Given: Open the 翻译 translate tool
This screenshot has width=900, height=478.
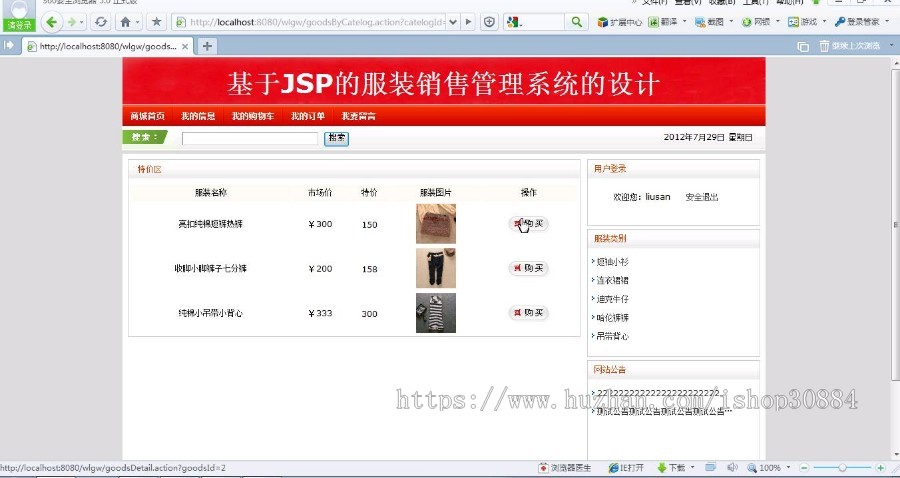Looking at the screenshot, I should point(662,22).
